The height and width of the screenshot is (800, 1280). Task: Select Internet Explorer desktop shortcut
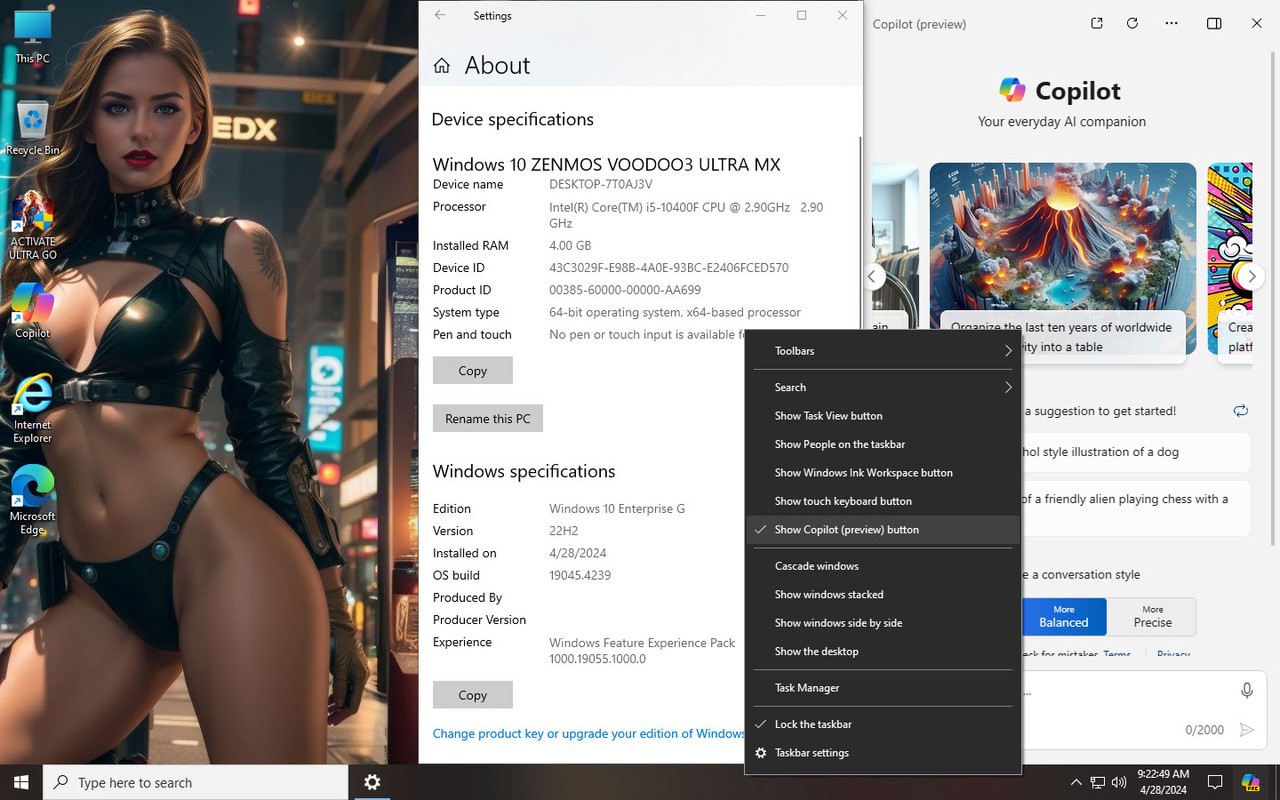(32, 408)
